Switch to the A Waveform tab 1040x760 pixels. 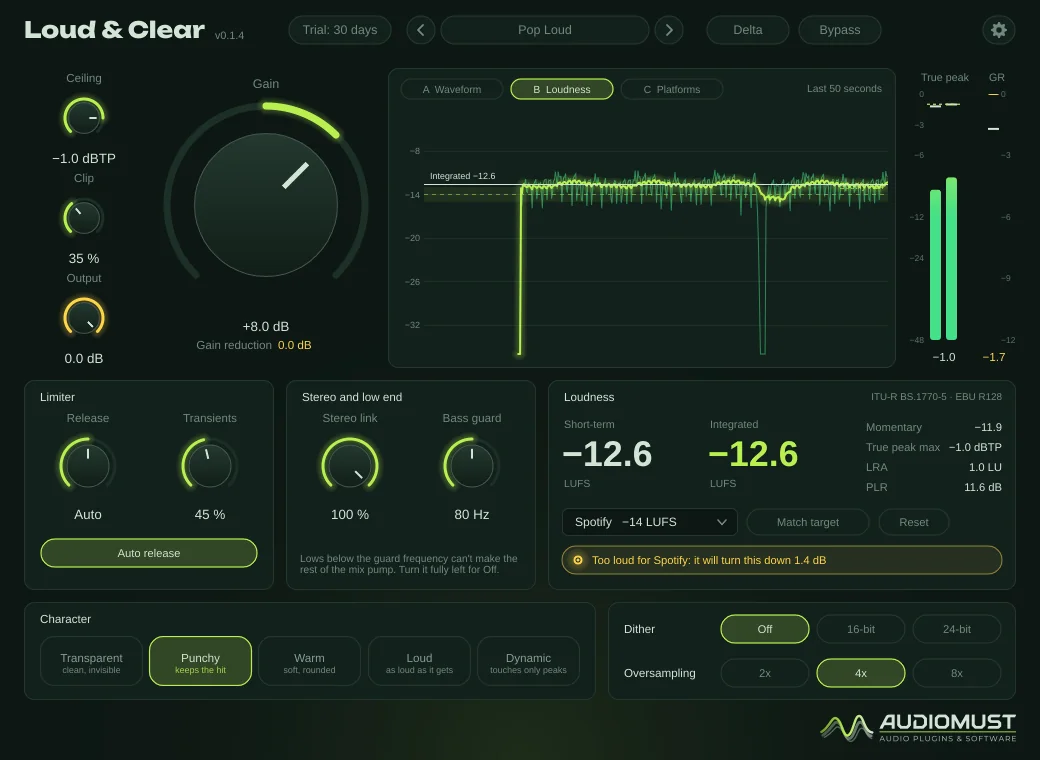[452, 90]
